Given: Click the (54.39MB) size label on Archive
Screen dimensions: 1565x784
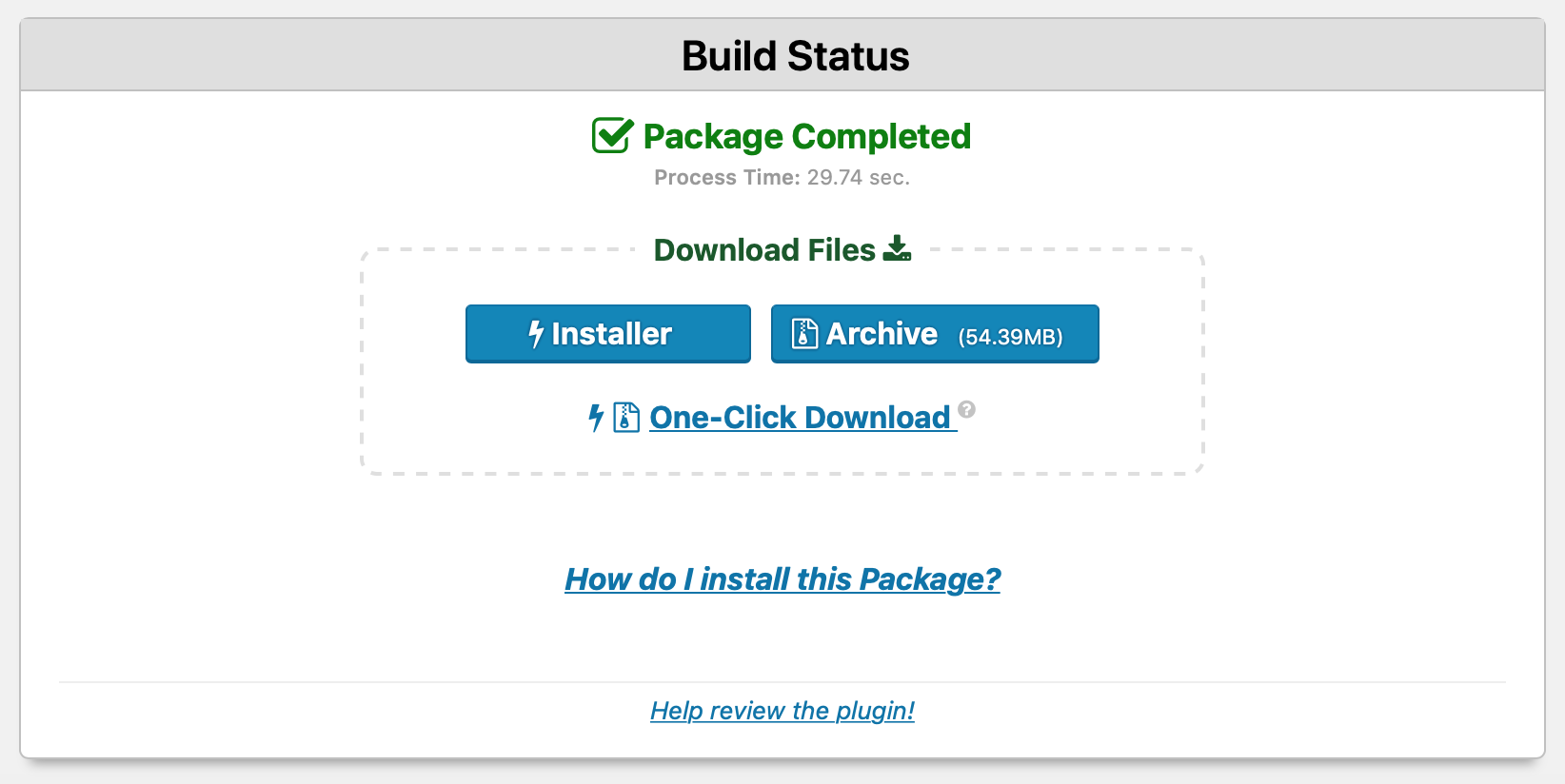Looking at the screenshot, I should (x=1010, y=337).
